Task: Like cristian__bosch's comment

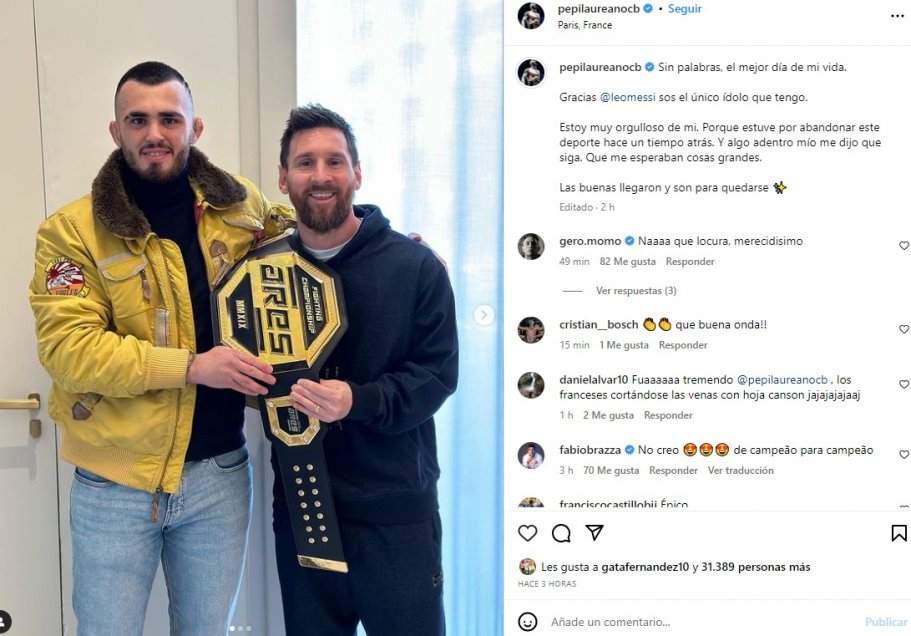Action: [904, 329]
